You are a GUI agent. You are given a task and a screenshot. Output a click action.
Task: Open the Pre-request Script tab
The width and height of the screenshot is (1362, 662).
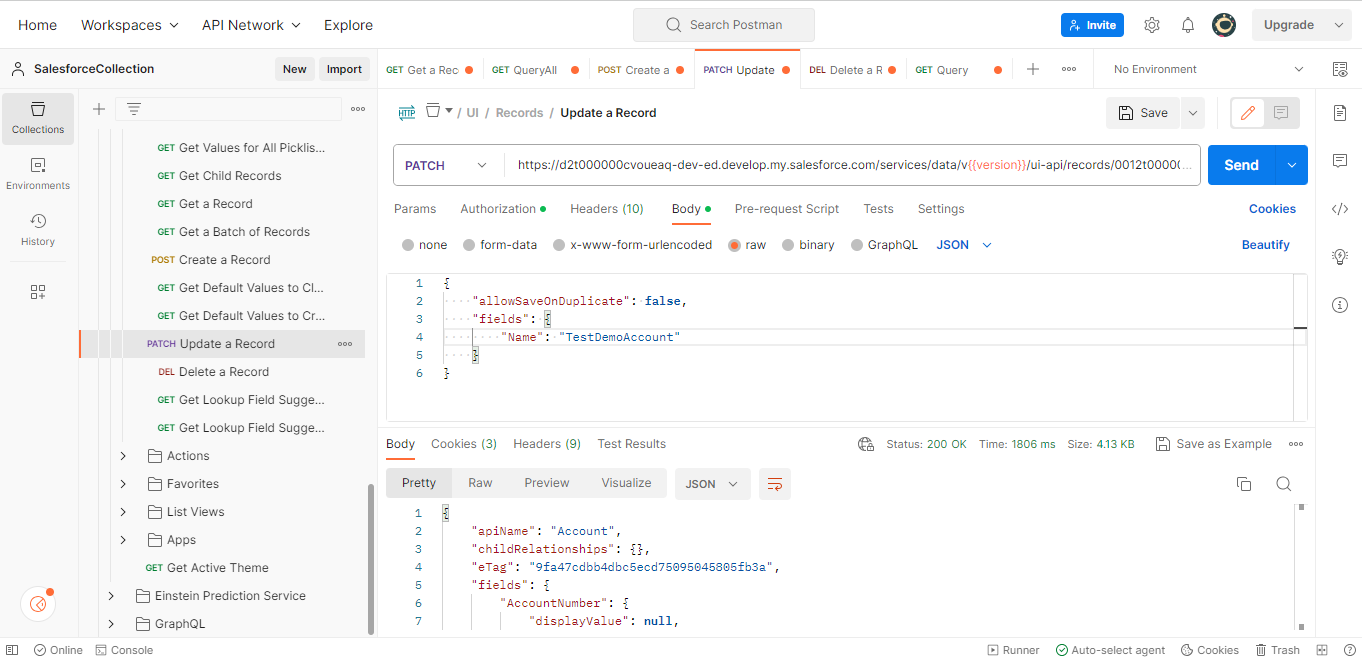pyautogui.click(x=787, y=209)
